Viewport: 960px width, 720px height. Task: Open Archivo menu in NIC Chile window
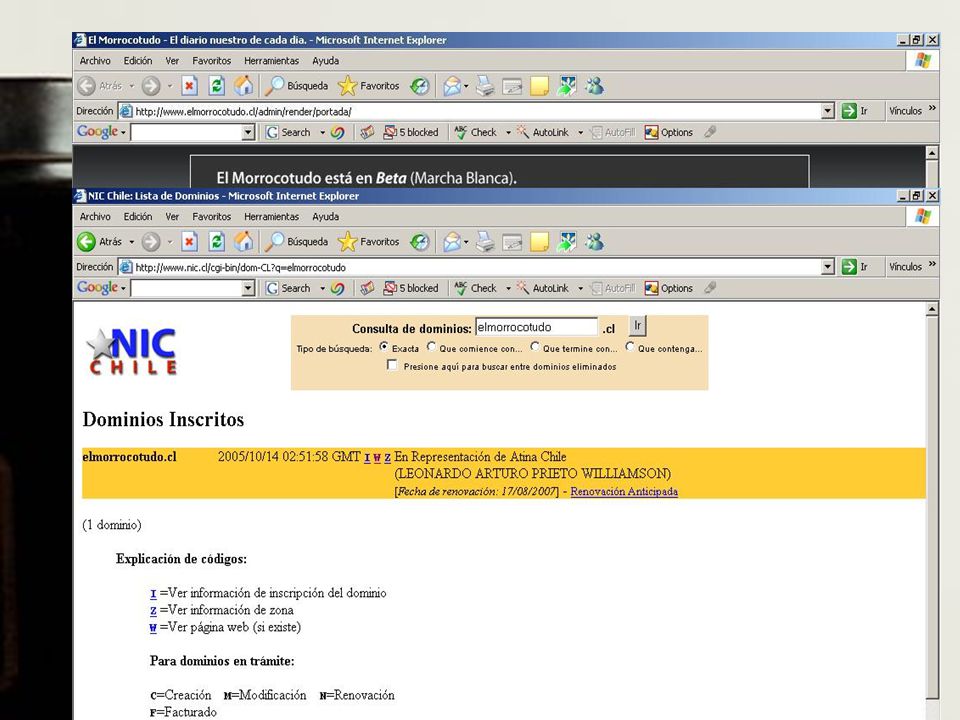pos(95,217)
